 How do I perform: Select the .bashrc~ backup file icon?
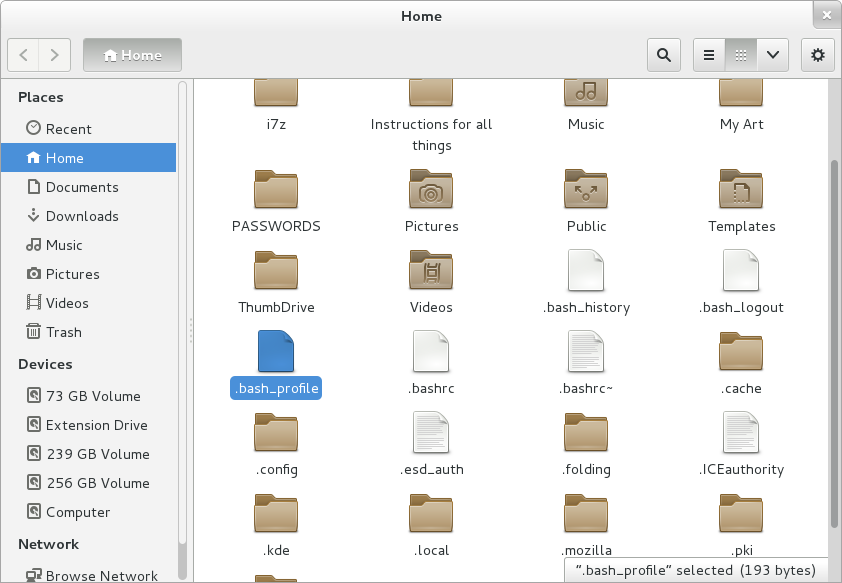click(586, 351)
